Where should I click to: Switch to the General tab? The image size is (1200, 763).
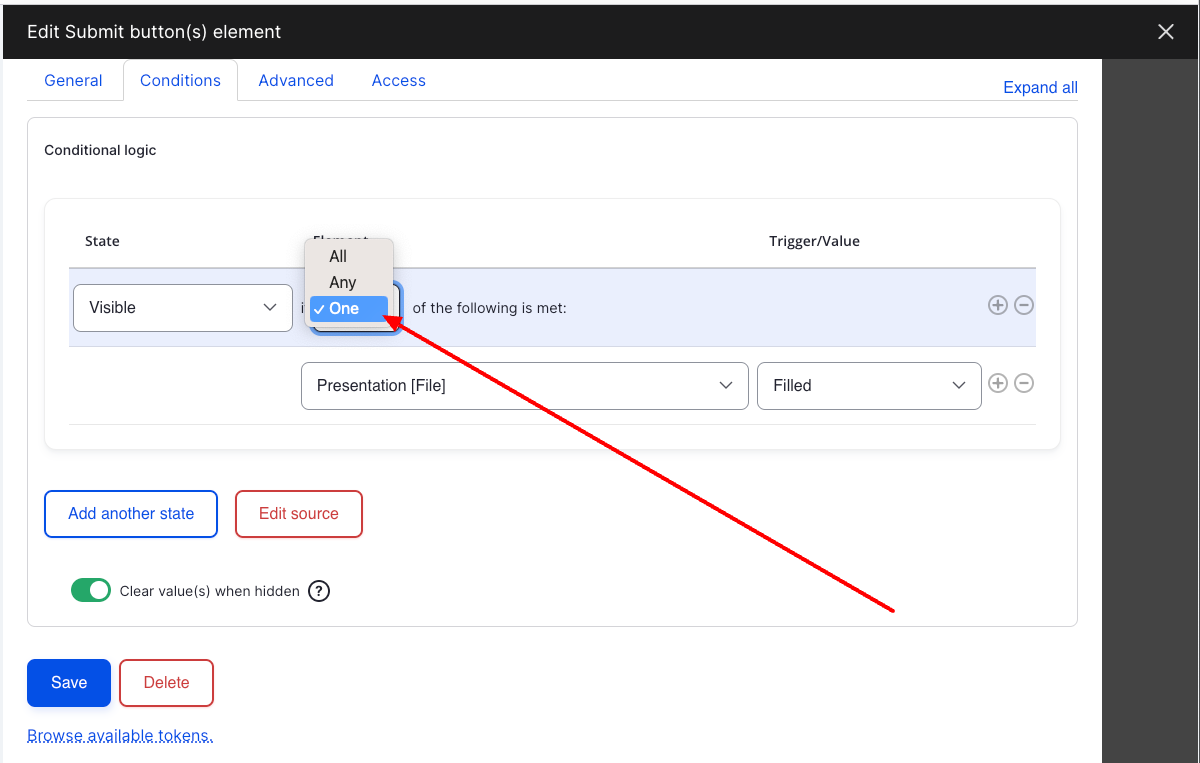(73, 80)
